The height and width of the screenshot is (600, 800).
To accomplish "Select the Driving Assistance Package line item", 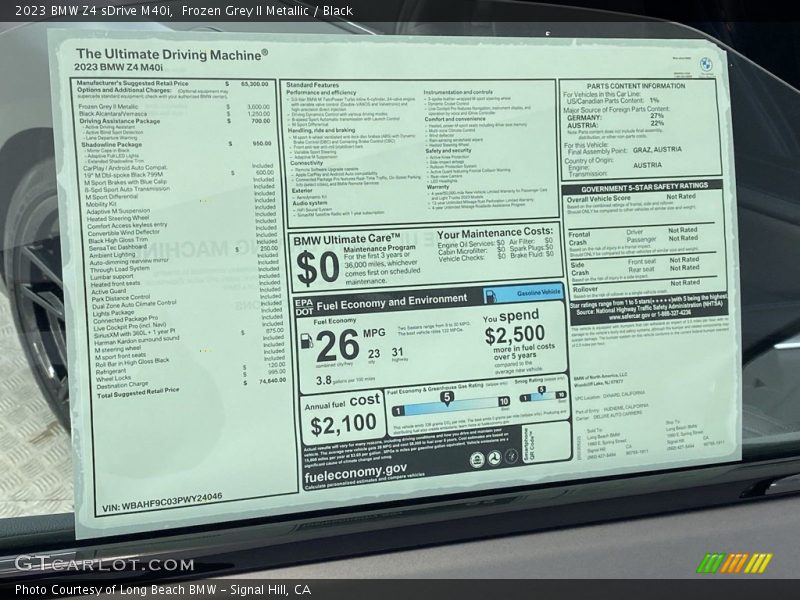I will pos(121,121).
